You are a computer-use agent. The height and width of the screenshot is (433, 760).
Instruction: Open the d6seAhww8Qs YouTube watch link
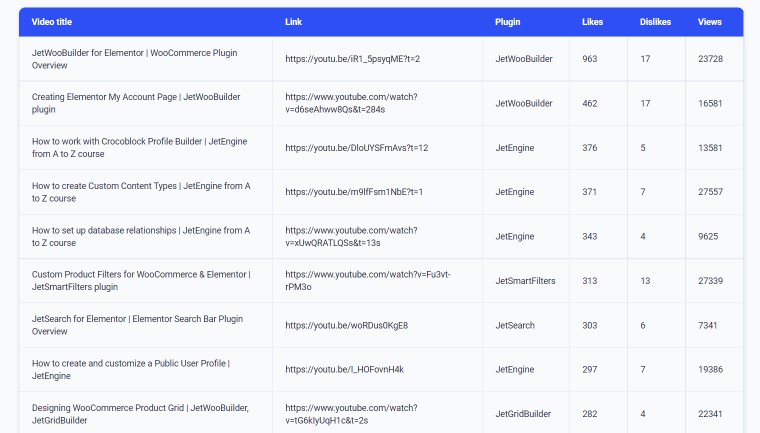(351, 103)
